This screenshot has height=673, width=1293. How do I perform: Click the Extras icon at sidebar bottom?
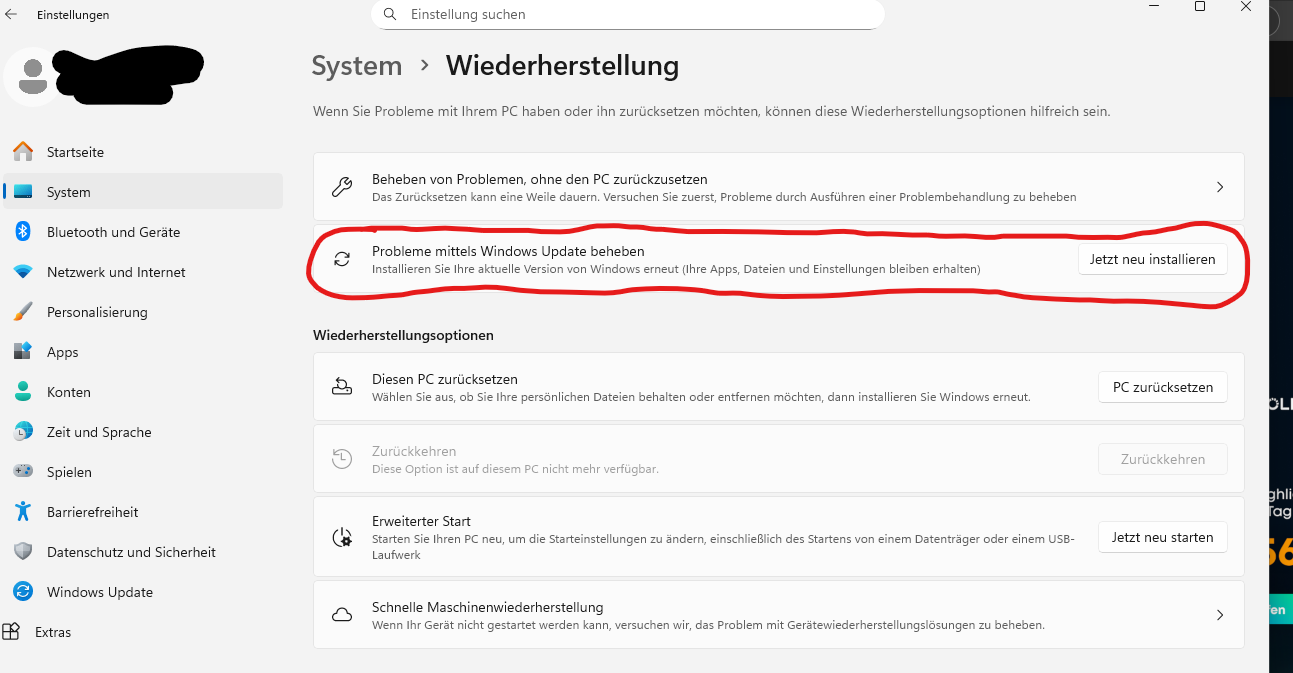[x=11, y=632]
